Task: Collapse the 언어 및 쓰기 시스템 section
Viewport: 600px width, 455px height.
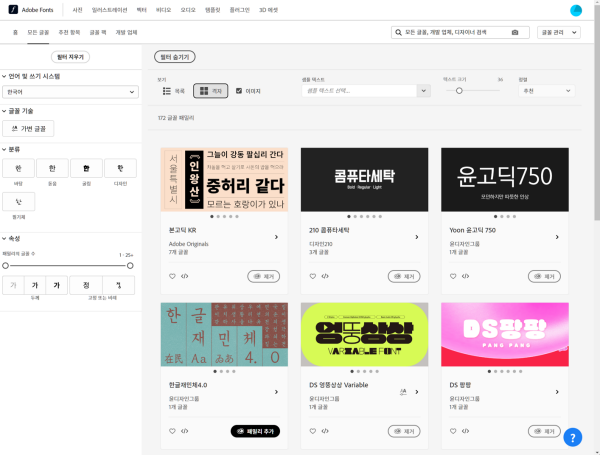Action: (31, 76)
